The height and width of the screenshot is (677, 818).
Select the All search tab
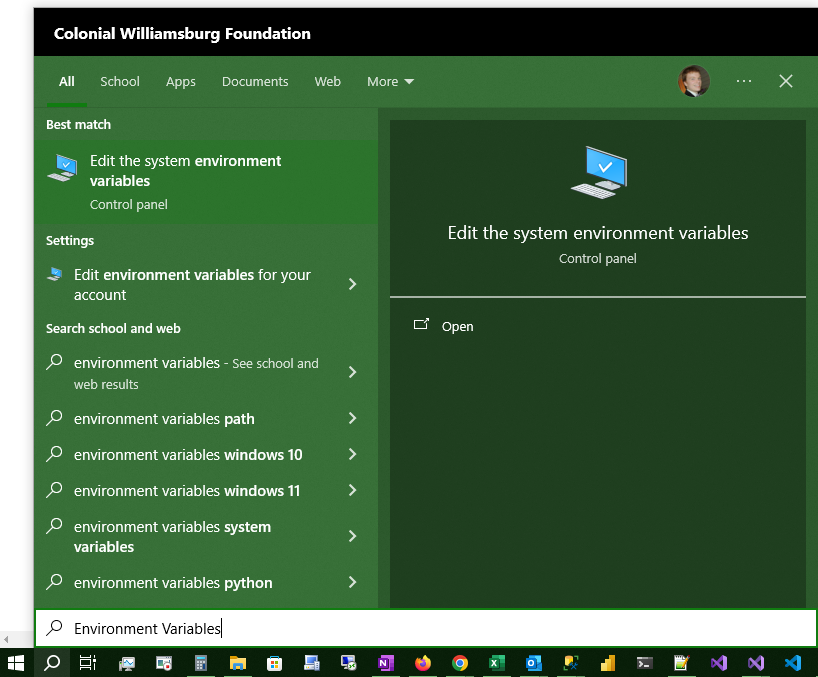(x=67, y=81)
